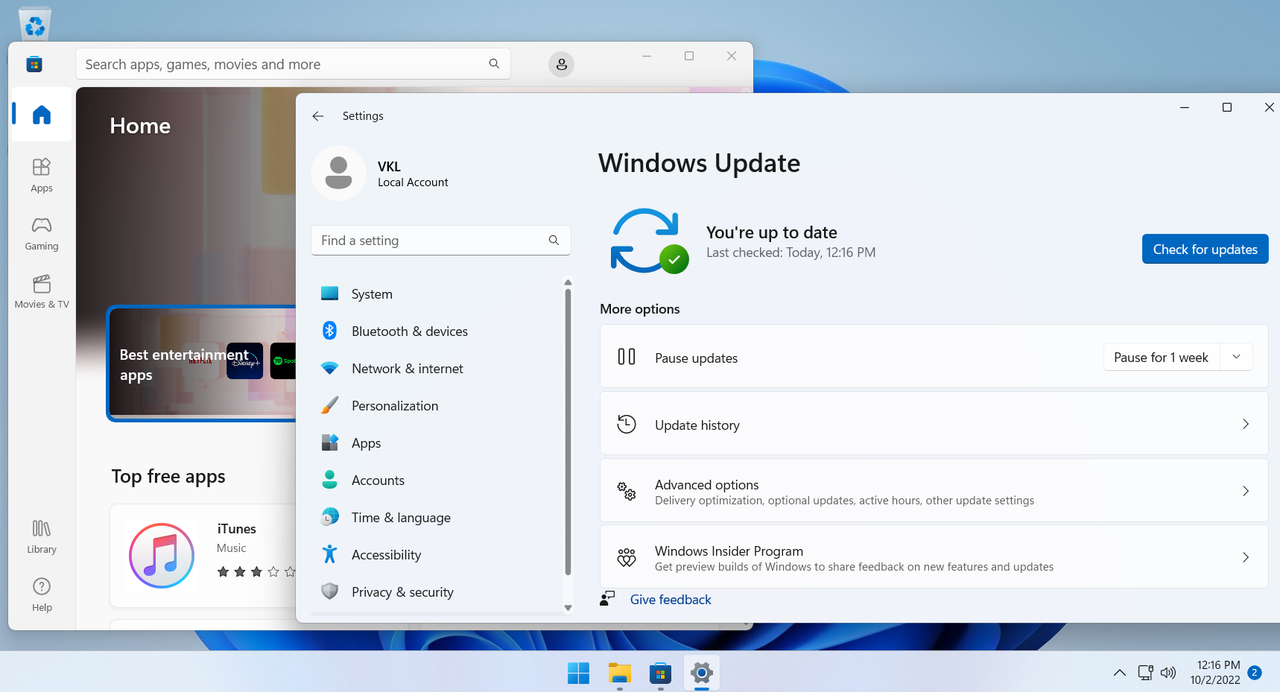Click the Microsoft Store logo icon
This screenshot has height=692, width=1280.
(34, 64)
